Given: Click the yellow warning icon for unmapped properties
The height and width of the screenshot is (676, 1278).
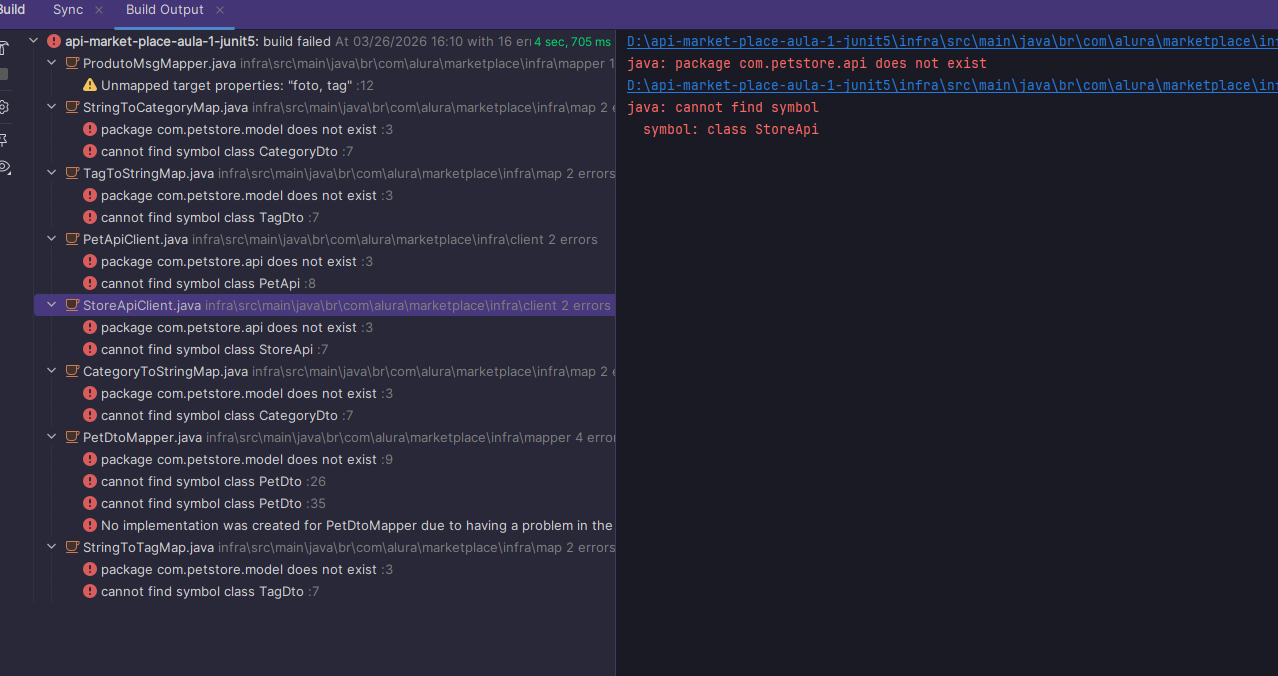Looking at the screenshot, I should (x=90, y=85).
